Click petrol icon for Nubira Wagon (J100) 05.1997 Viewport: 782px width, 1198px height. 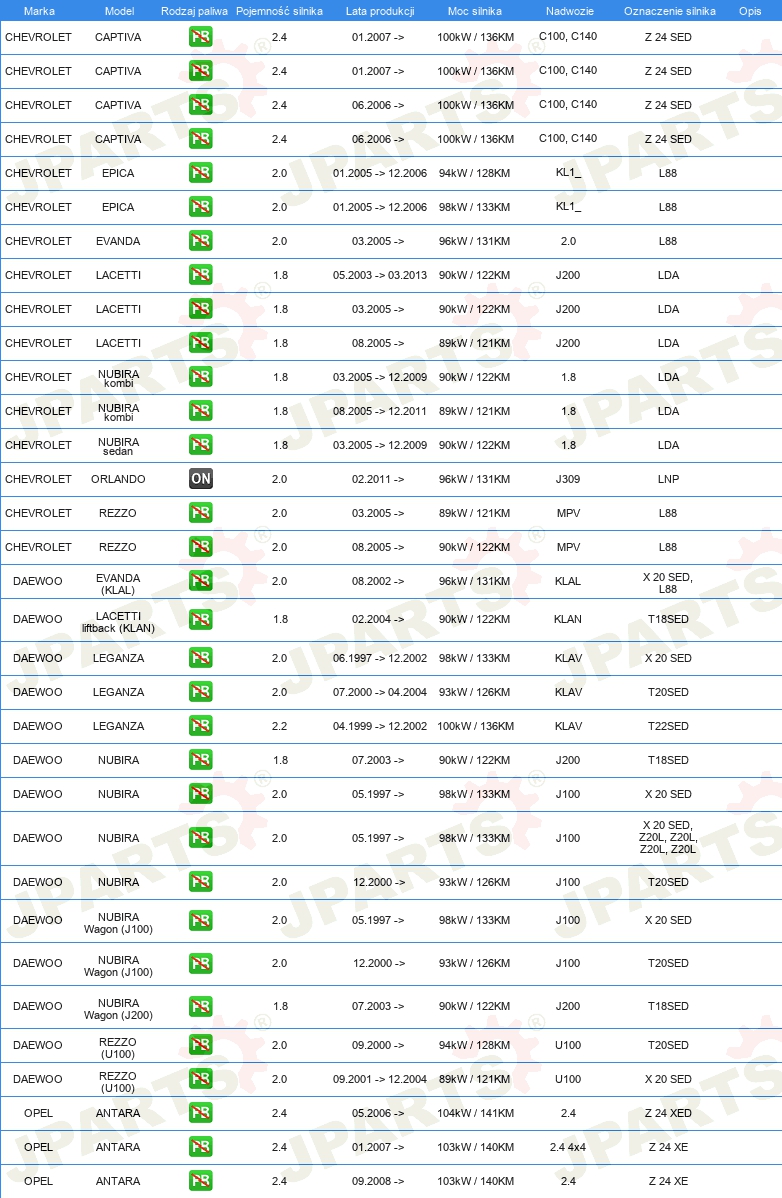click(x=201, y=921)
